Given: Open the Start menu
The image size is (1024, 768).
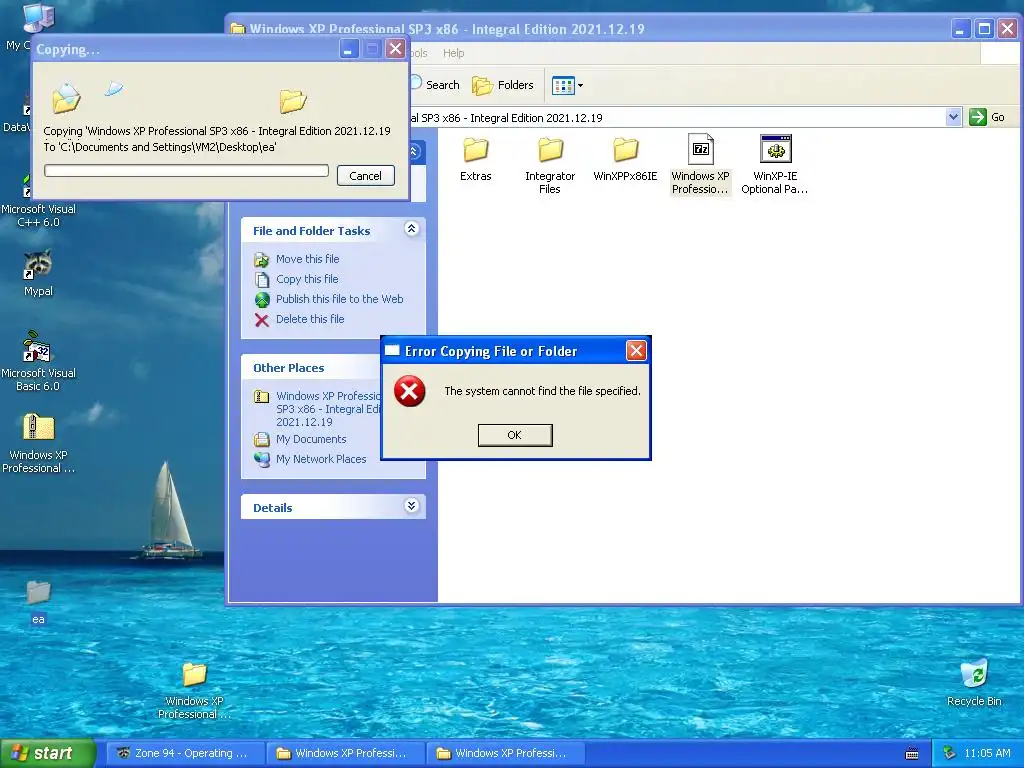Looking at the screenshot, I should click(48, 753).
